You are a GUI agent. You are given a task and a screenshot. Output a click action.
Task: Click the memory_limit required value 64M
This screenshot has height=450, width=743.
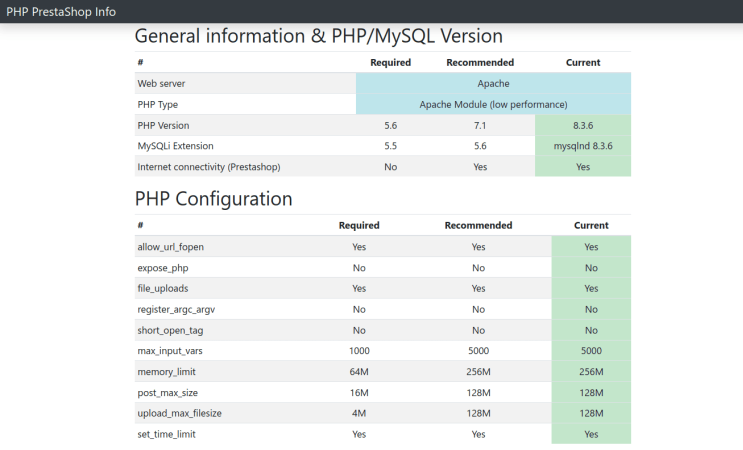pos(359,372)
